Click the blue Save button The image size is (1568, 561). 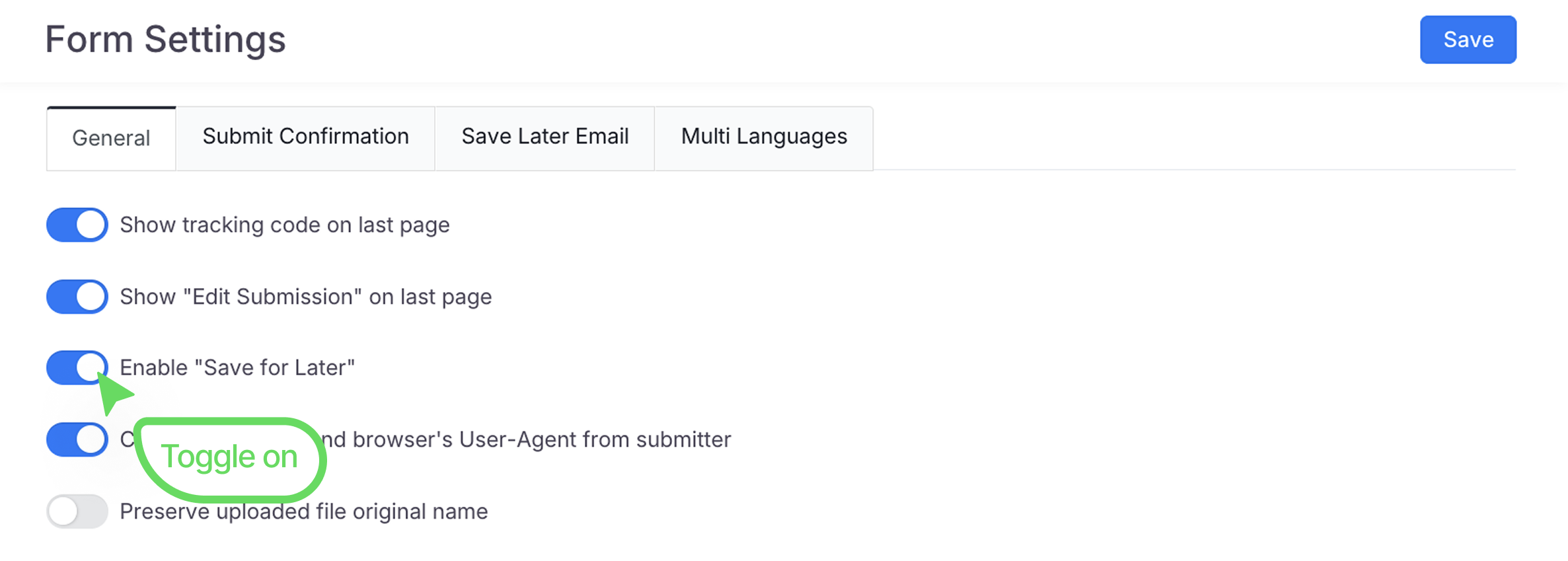[x=1468, y=40]
